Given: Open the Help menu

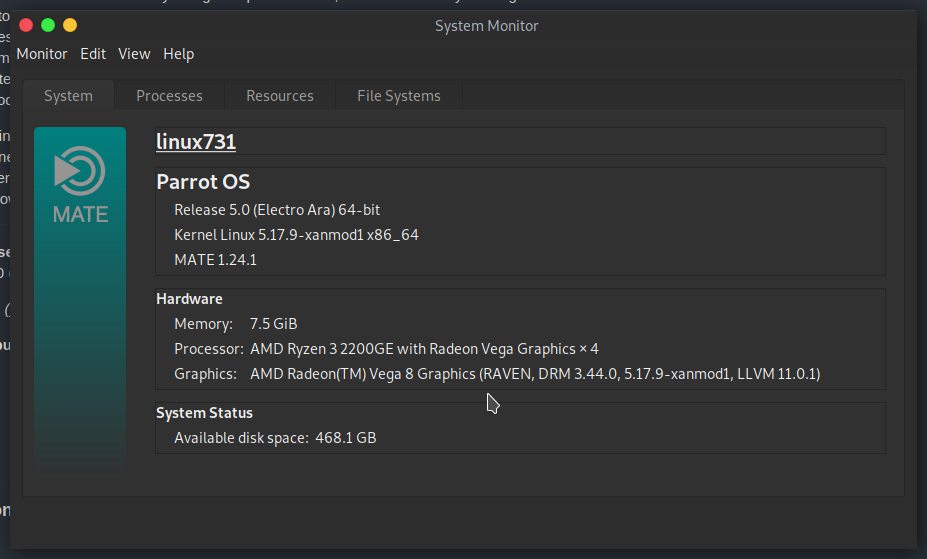Looking at the screenshot, I should click(179, 54).
